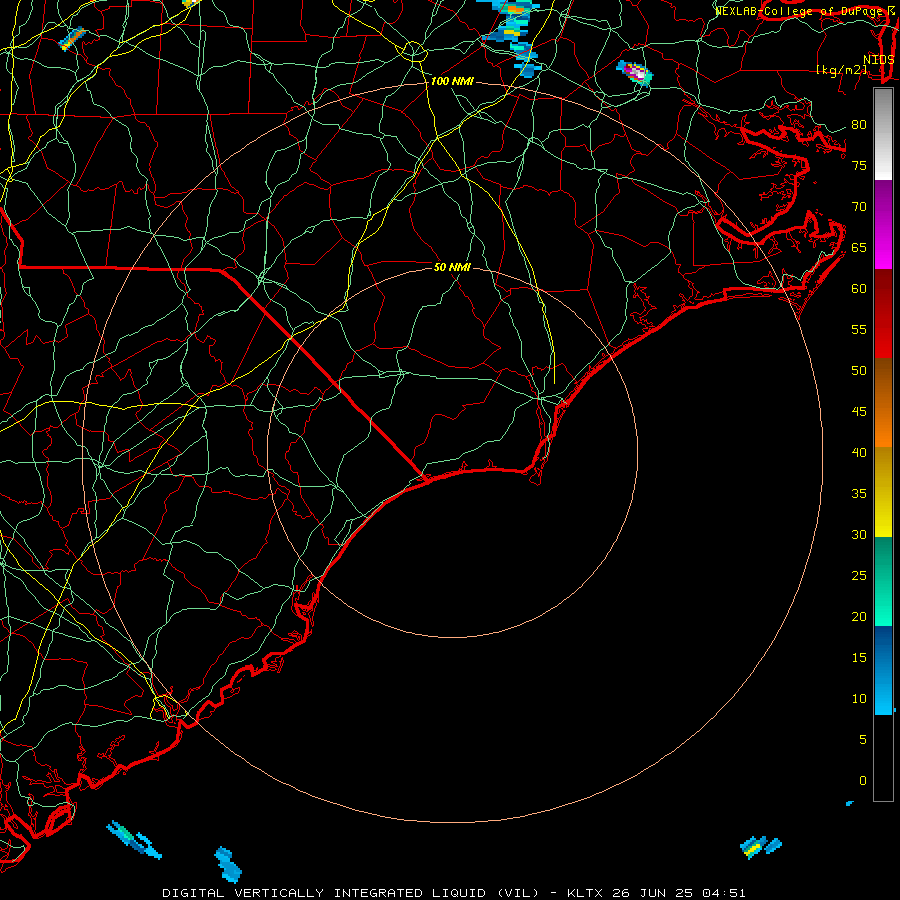Click the small radar echo in the top-left corner
900x900 pixels.
tap(73, 38)
